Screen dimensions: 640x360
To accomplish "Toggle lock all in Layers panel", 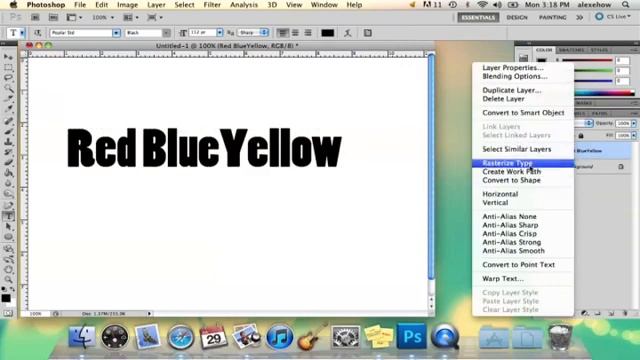I will tap(581, 136).
